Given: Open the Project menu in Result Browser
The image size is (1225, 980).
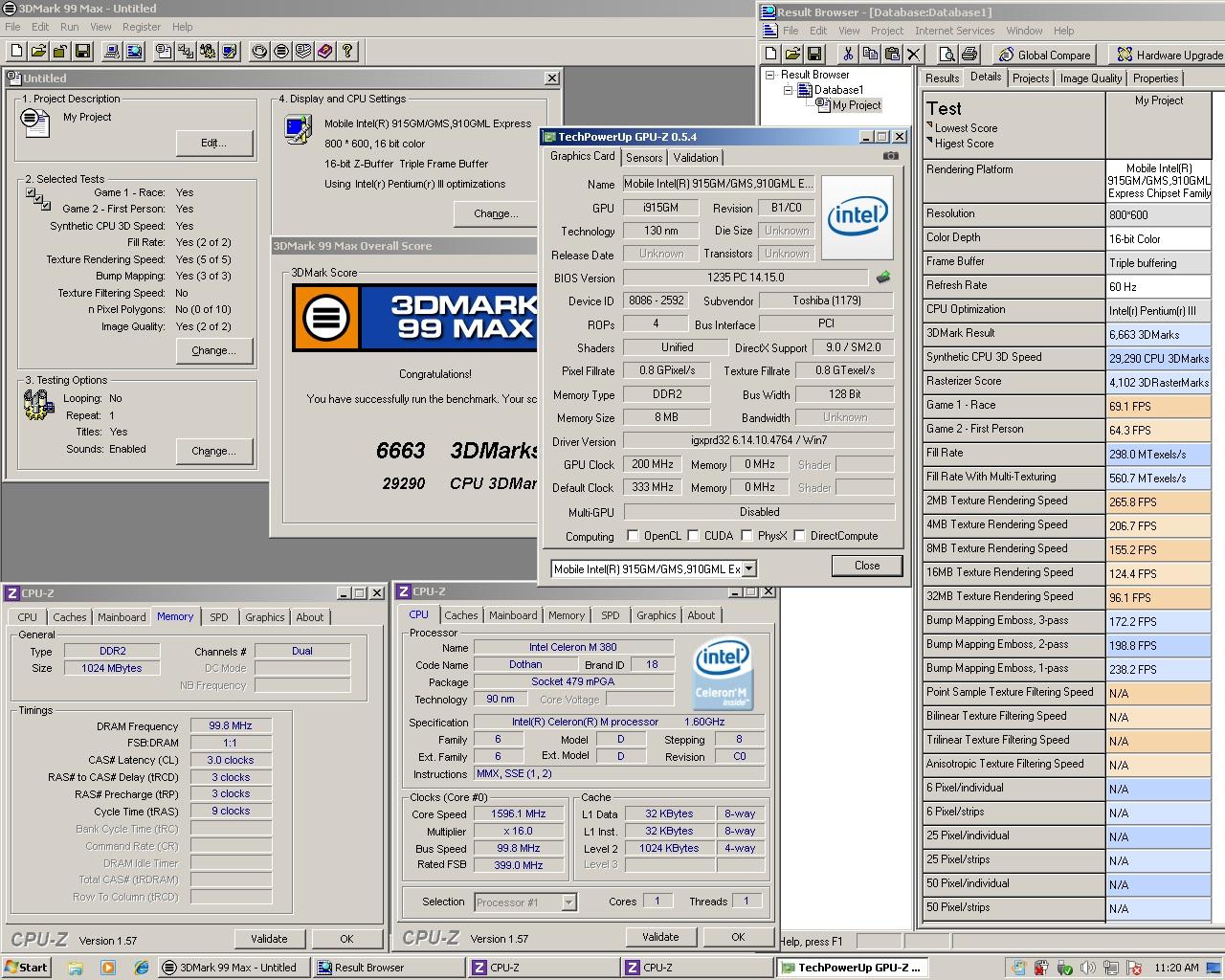Looking at the screenshot, I should pyautogui.click(x=886, y=31).
